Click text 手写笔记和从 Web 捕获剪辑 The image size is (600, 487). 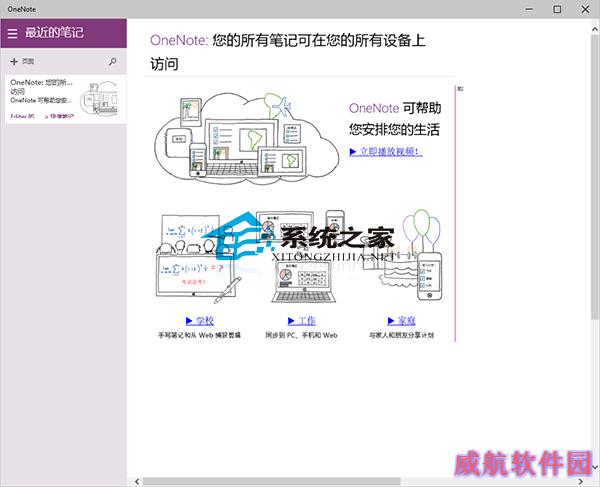point(200,335)
